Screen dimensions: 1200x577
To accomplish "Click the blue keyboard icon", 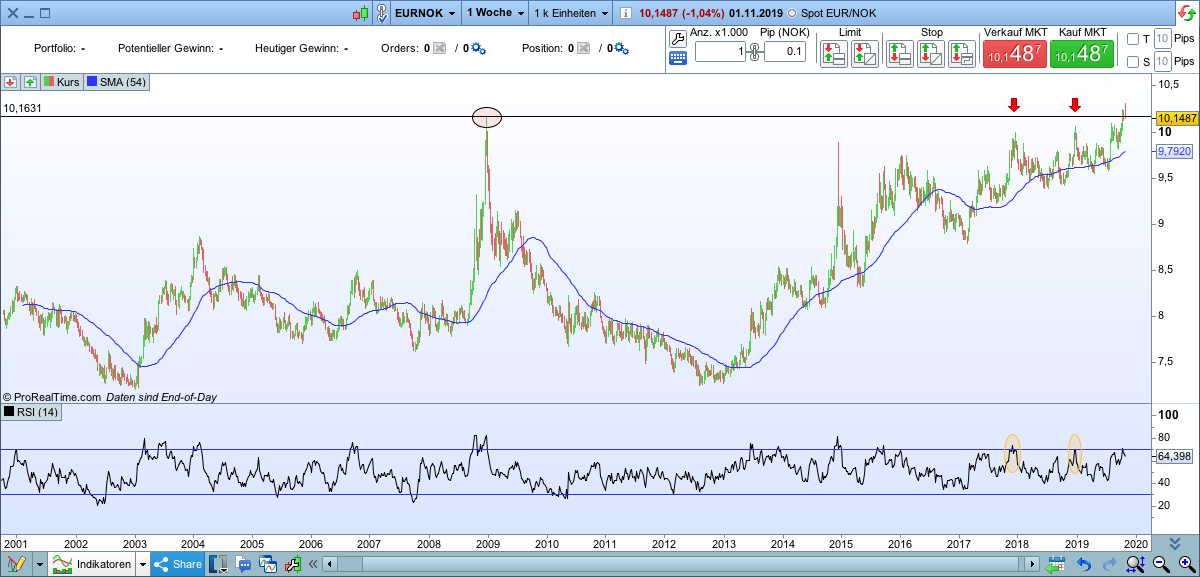I will click(677, 57).
